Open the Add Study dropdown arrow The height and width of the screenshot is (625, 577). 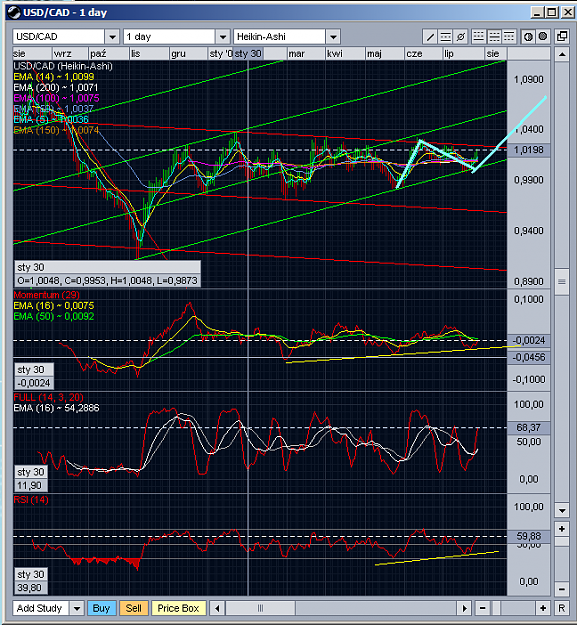pyautogui.click(x=77, y=608)
